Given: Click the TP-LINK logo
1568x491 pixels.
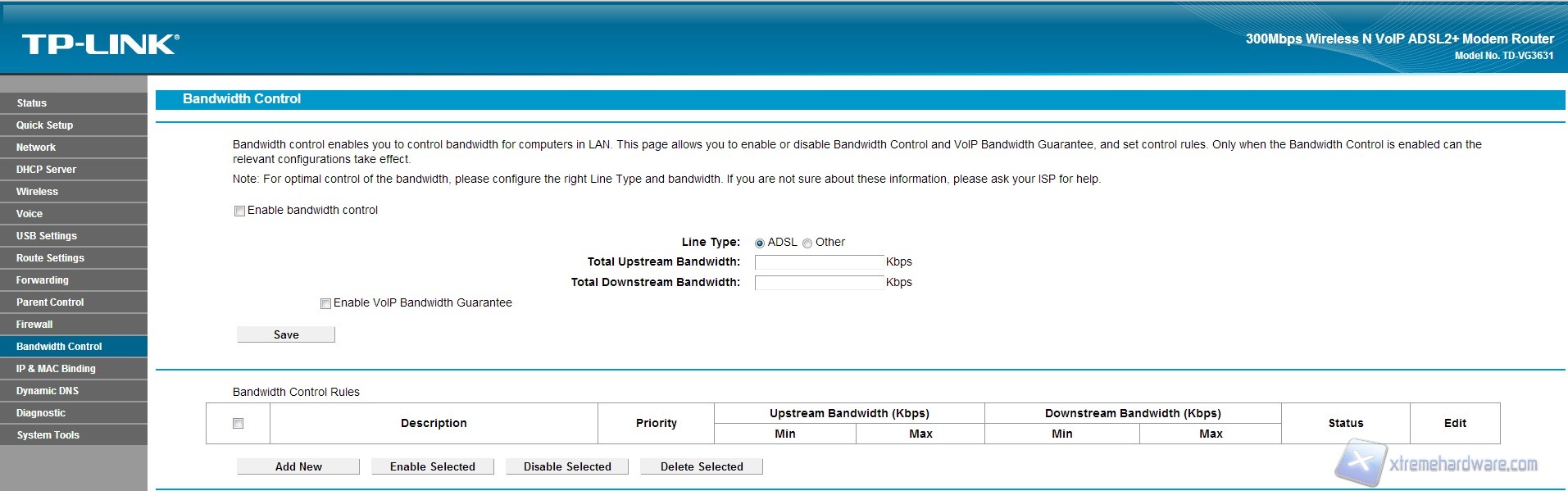Looking at the screenshot, I should tap(100, 44).
